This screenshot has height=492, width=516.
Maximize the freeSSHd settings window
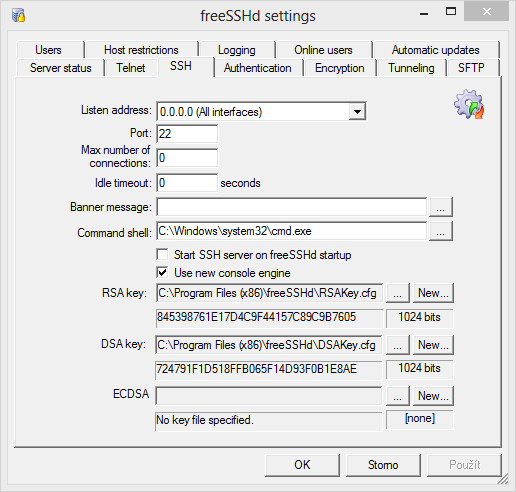pyautogui.click(x=451, y=11)
